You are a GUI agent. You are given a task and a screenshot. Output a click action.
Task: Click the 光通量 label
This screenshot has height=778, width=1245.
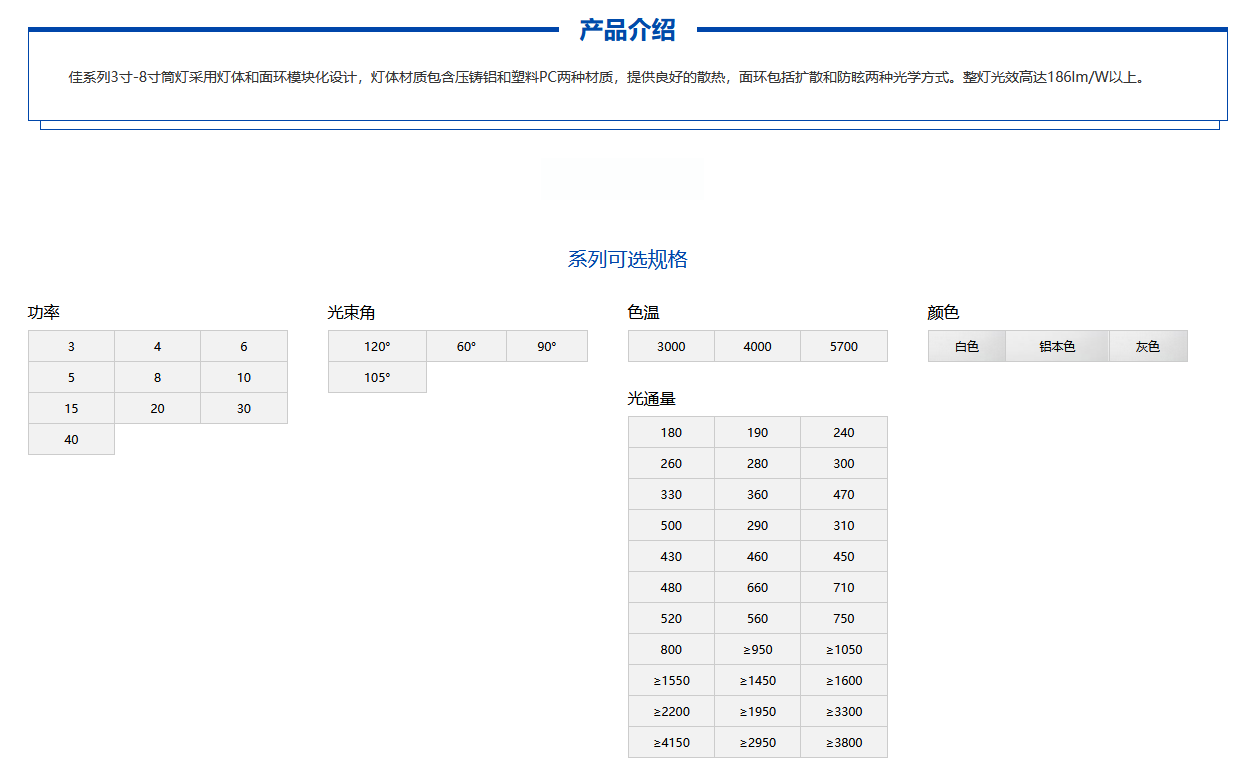click(x=652, y=398)
